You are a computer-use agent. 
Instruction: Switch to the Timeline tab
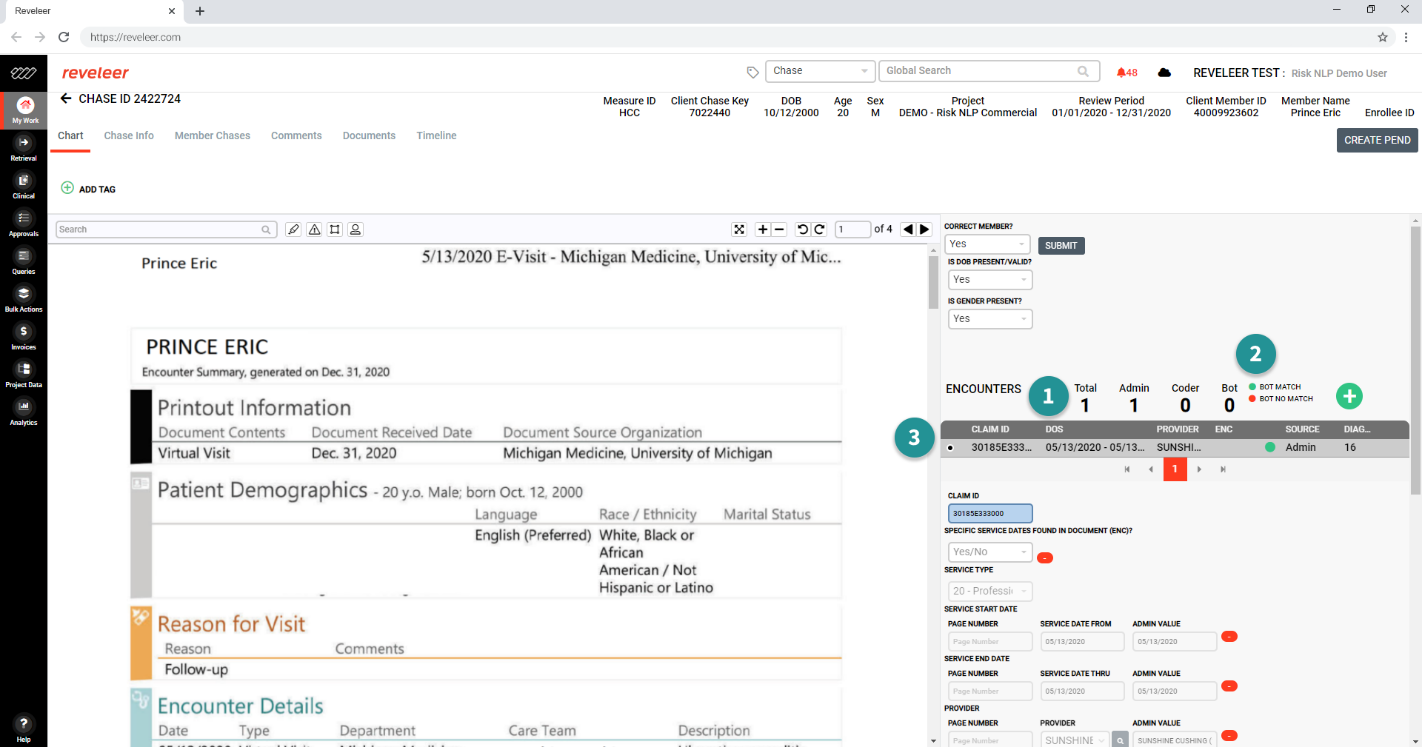click(x=437, y=135)
